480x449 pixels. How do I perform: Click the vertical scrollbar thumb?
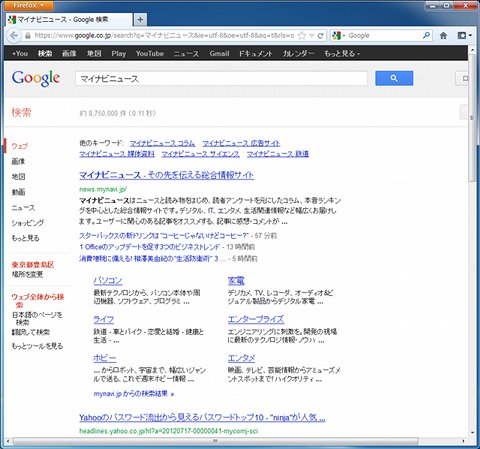tap(472, 118)
